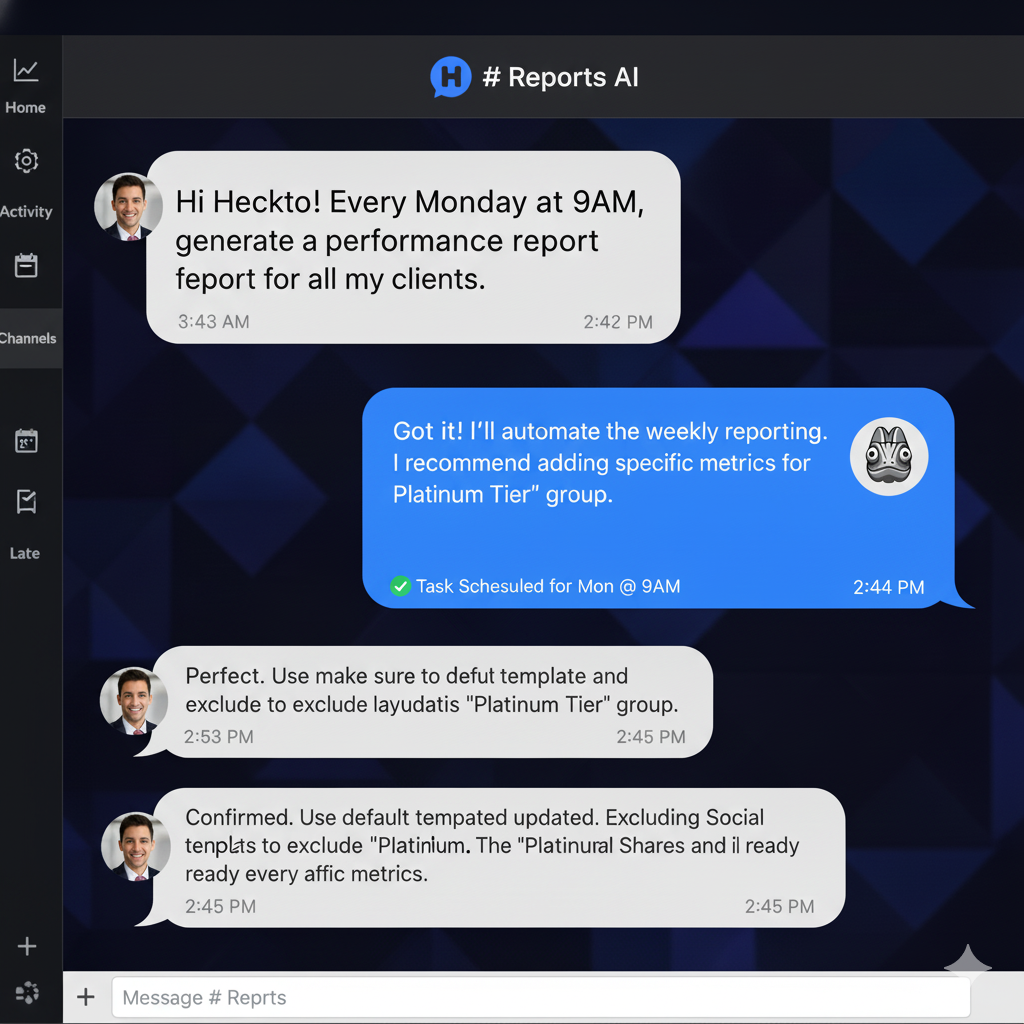This screenshot has height=1024, width=1024.
Task: Open the date calendar icon in sidebar
Action: (x=26, y=441)
